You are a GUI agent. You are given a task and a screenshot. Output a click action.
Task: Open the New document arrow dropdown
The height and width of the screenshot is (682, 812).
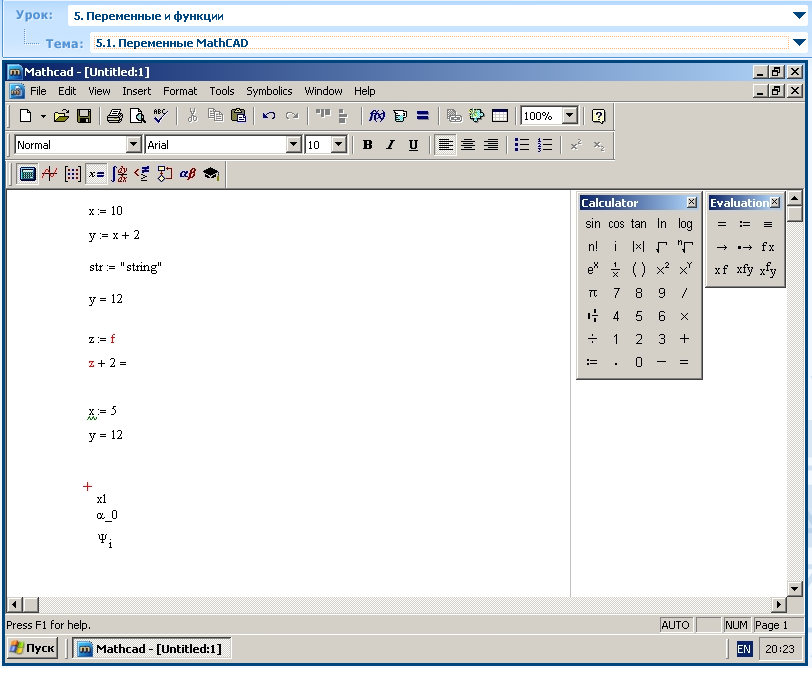(43, 116)
